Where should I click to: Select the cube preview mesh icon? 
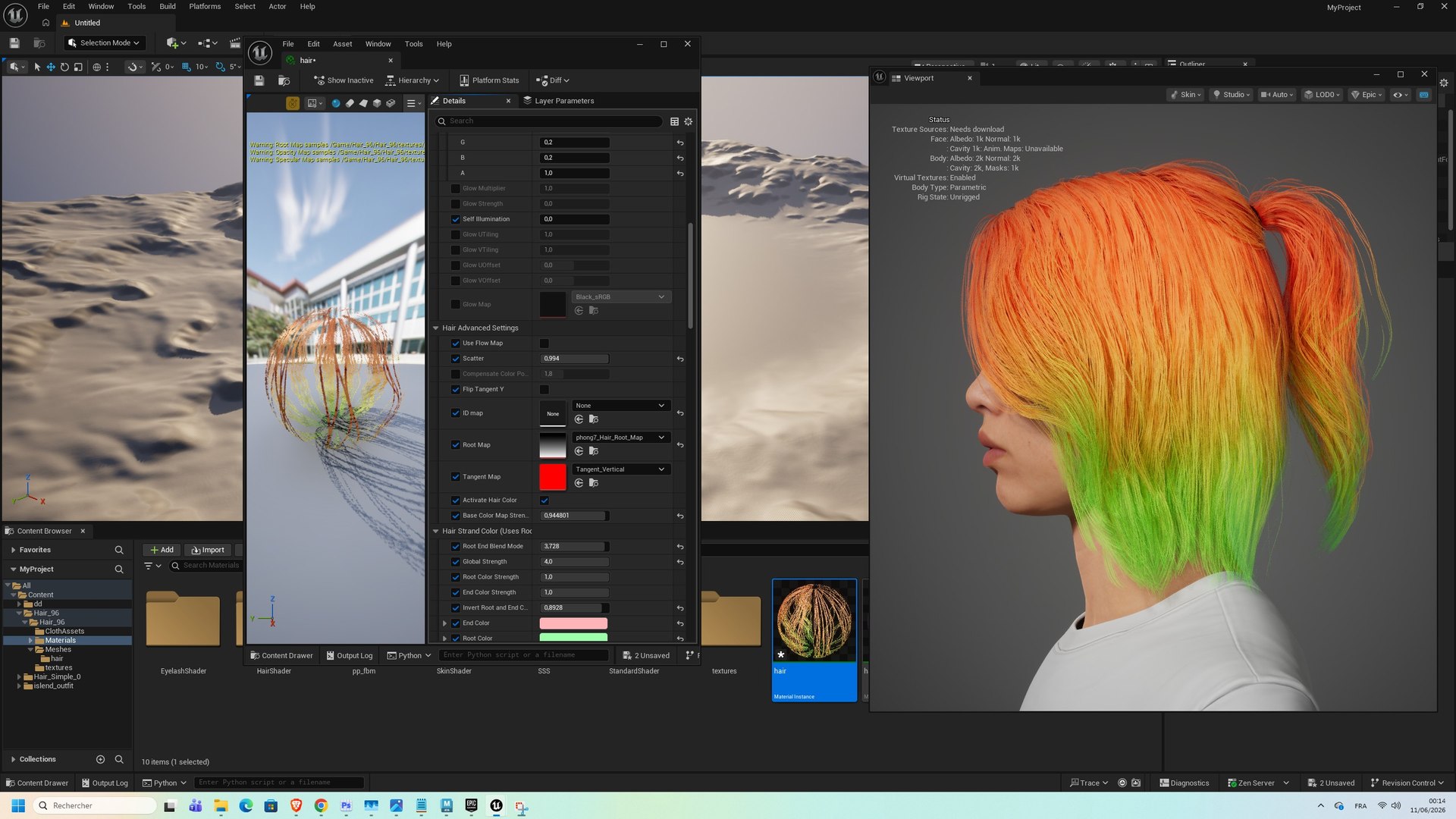tap(377, 103)
